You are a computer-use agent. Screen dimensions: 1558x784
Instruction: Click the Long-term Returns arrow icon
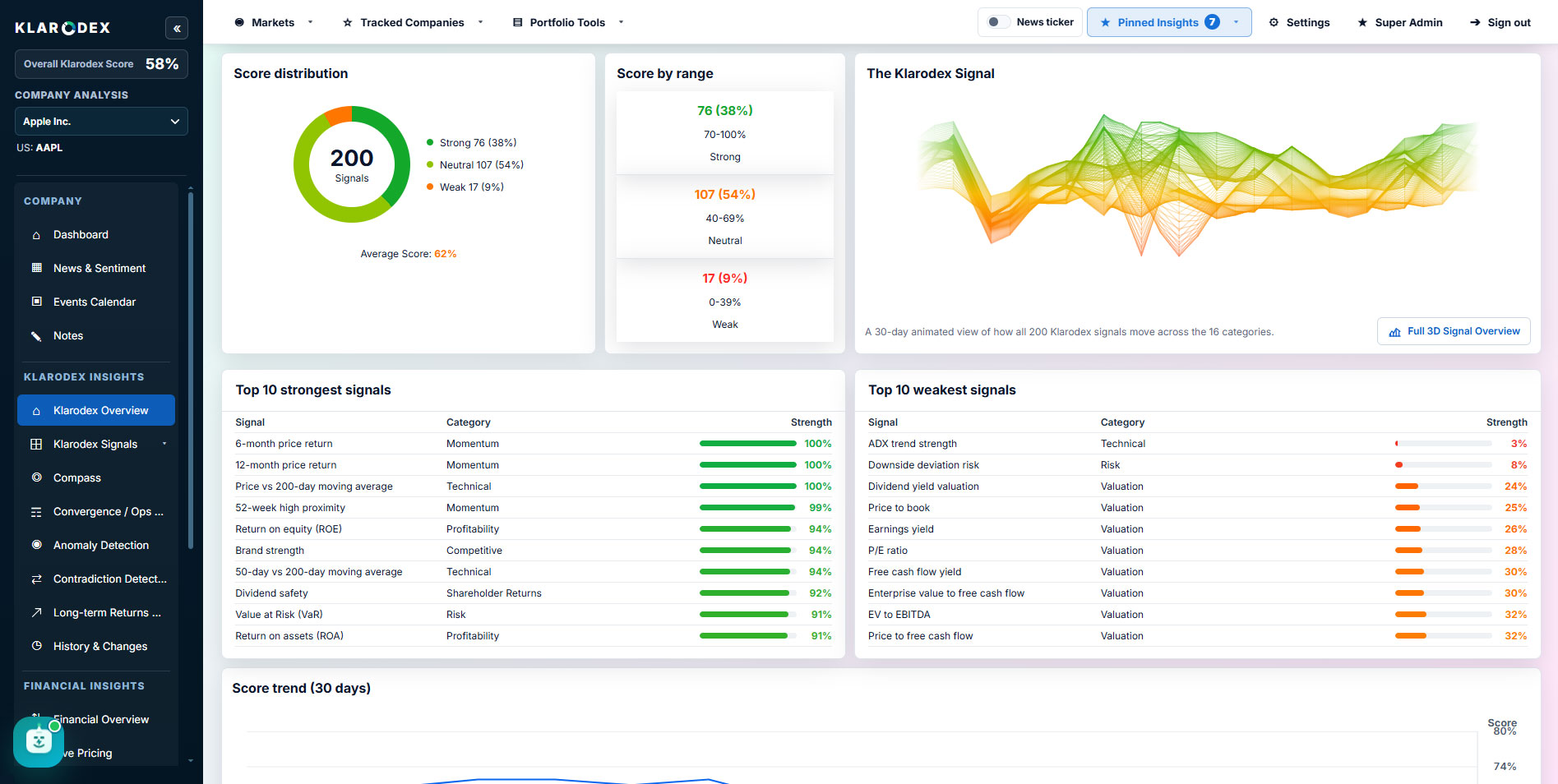pos(36,612)
